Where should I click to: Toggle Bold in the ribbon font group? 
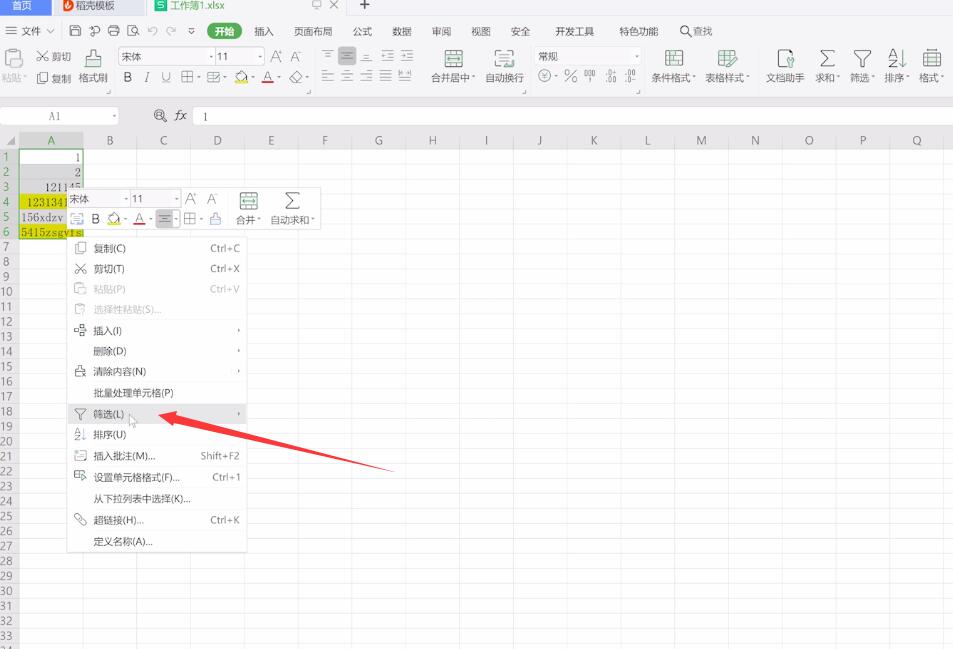tap(128, 77)
